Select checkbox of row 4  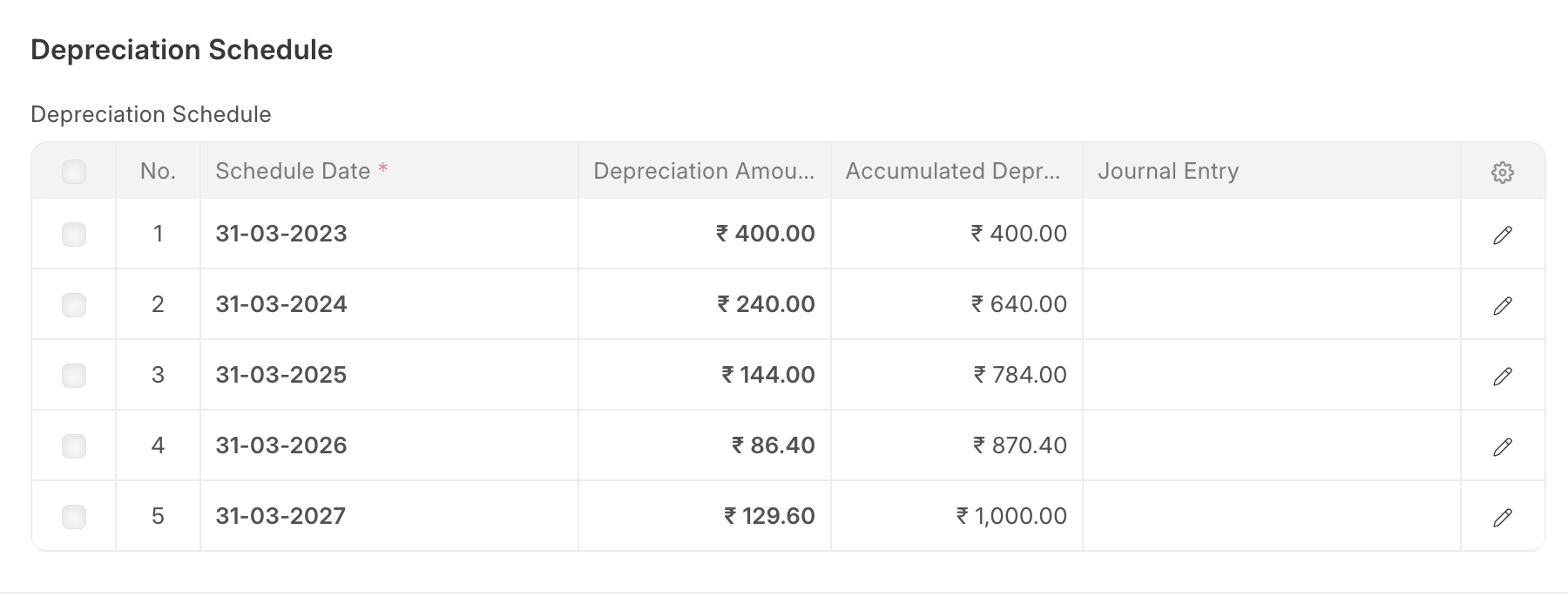[x=74, y=446]
